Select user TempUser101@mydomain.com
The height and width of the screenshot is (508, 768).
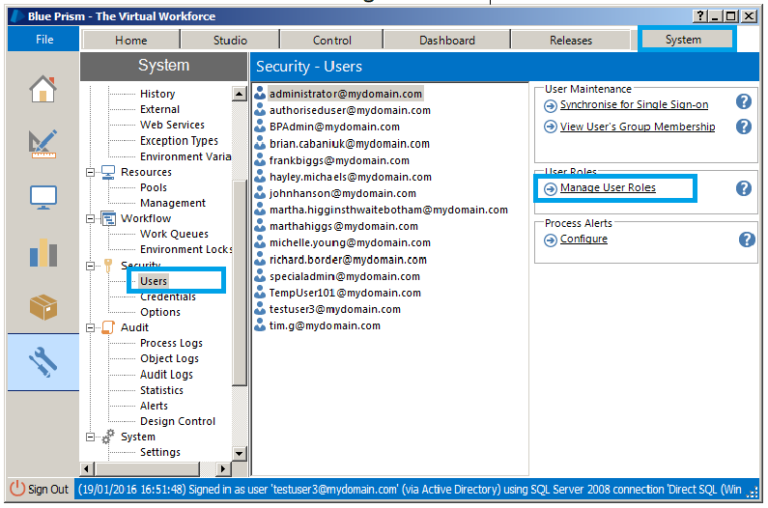click(345, 292)
